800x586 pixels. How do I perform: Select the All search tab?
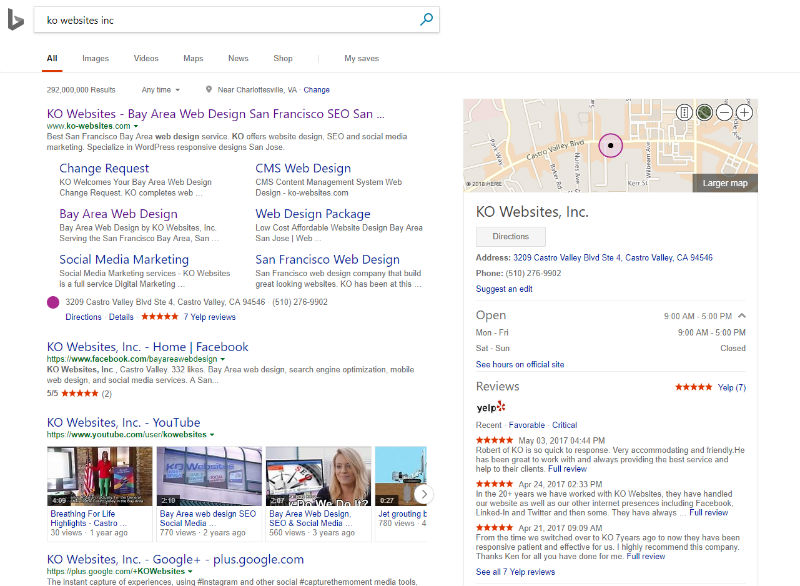pyautogui.click(x=52, y=58)
